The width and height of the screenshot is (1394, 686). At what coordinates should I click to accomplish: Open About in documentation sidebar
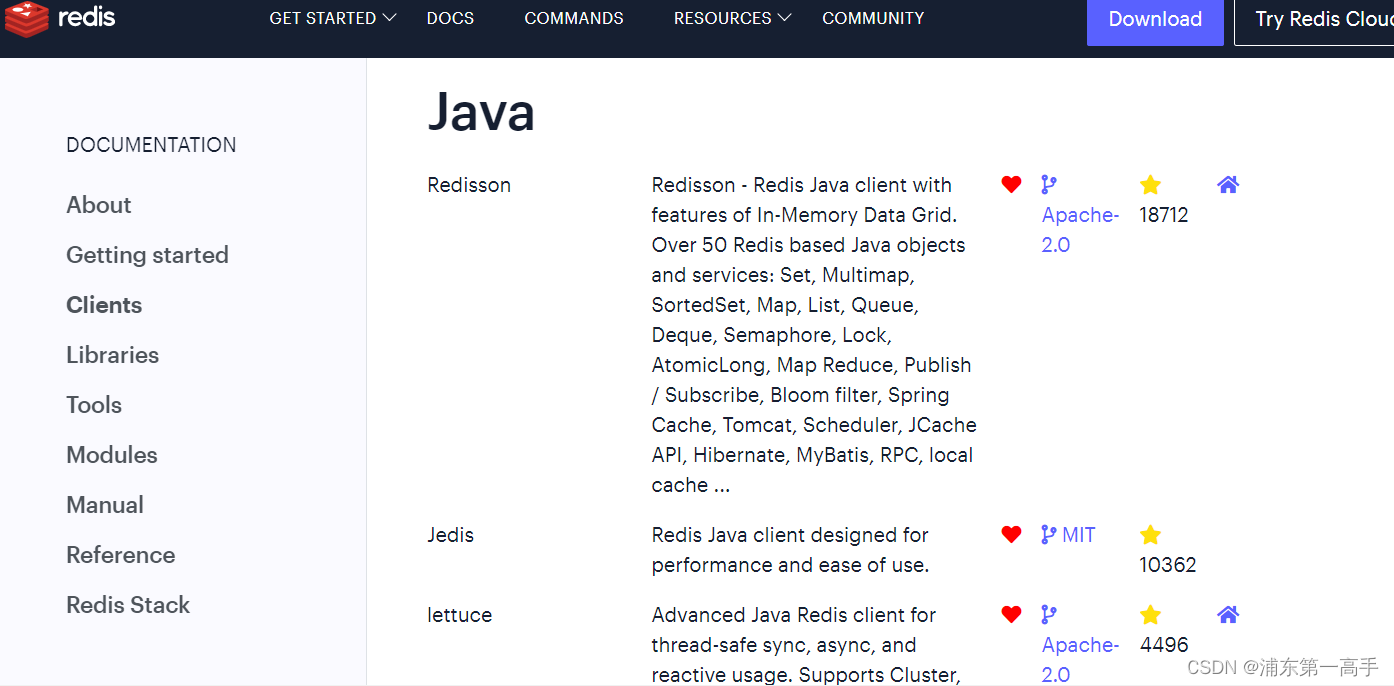pos(99,205)
